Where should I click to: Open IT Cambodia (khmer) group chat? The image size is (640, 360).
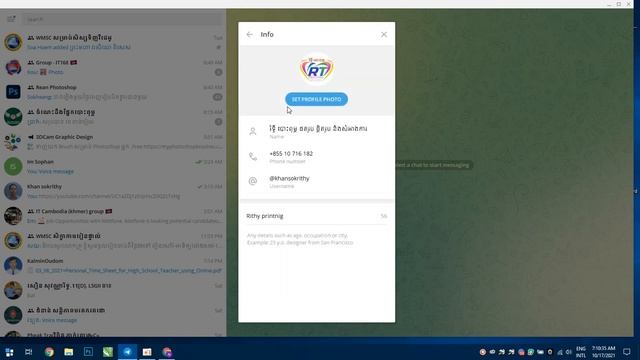113,216
